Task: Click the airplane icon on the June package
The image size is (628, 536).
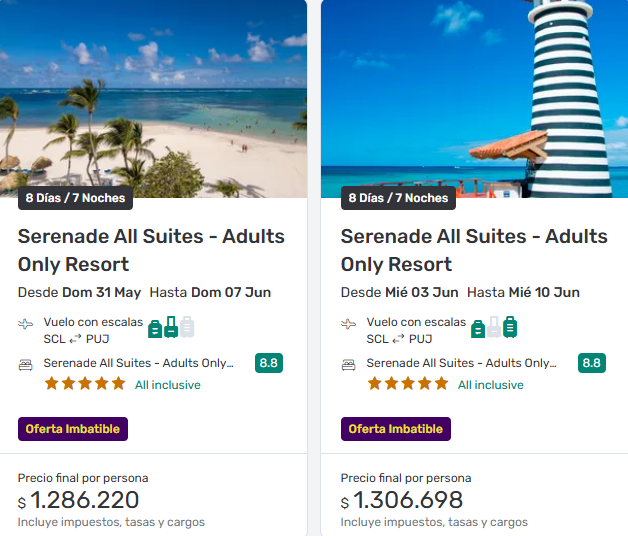Action: tap(349, 324)
